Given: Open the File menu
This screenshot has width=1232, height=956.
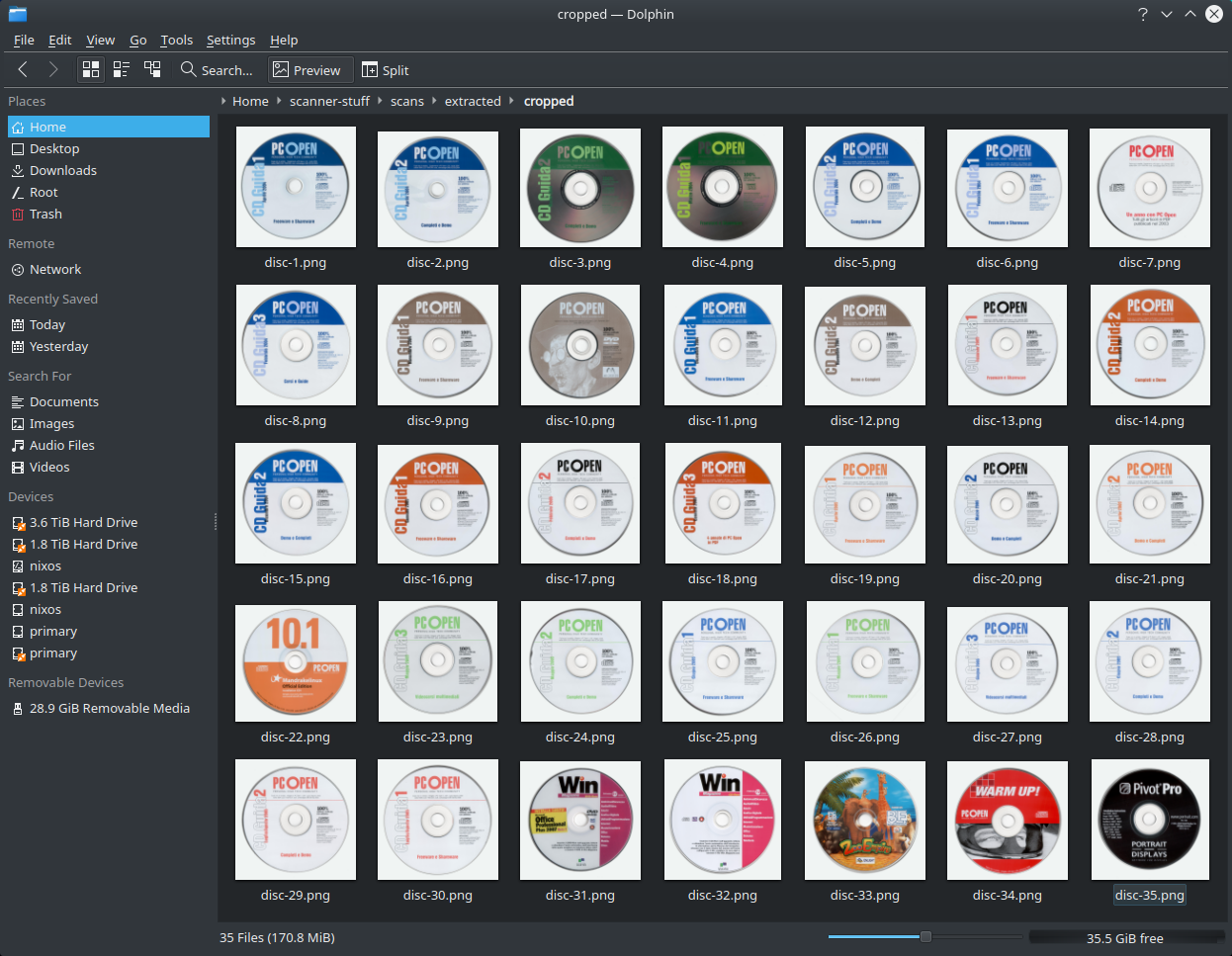Looking at the screenshot, I should point(24,40).
